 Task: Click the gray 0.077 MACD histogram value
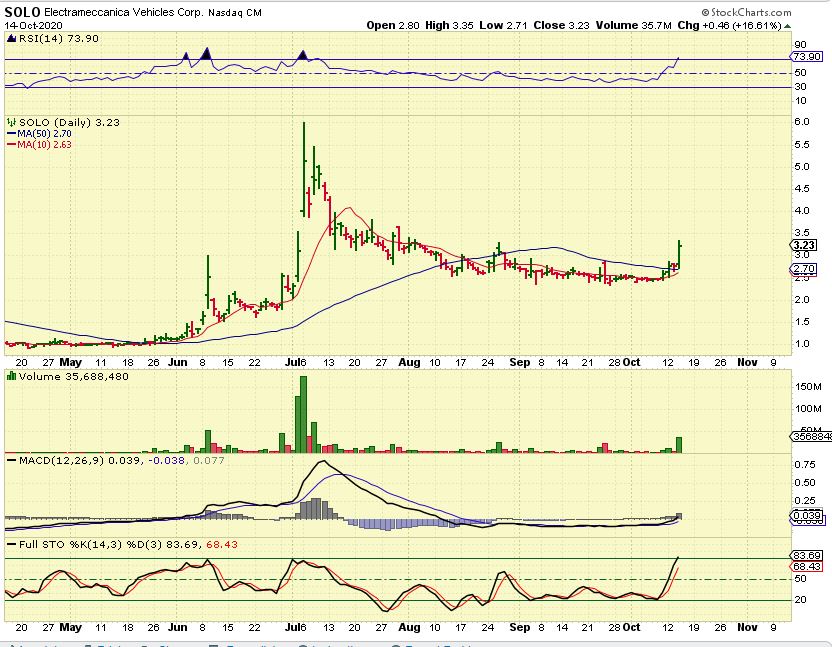(209, 460)
